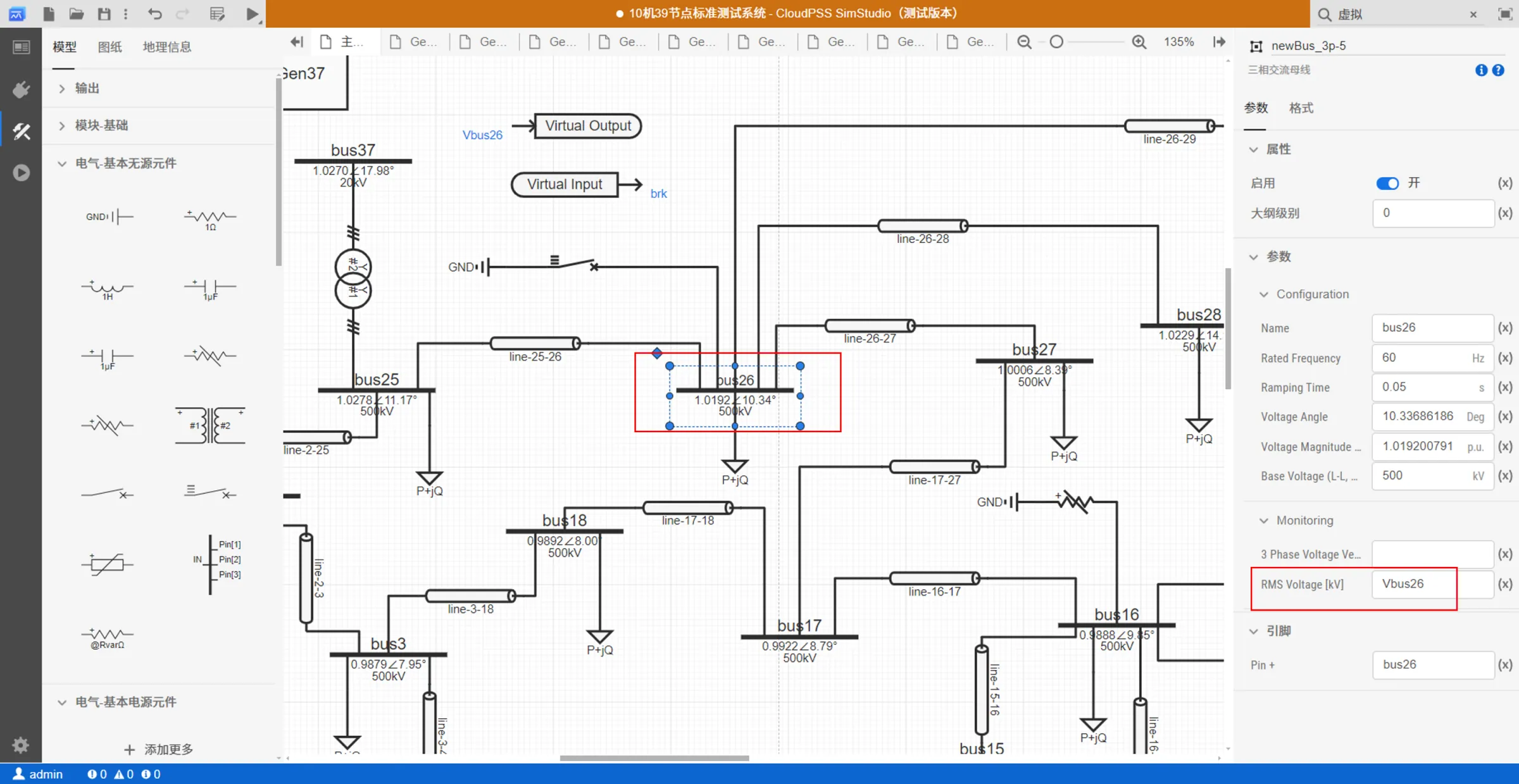Screen dimensions: 1519x784
Task: Toggle (x) expression for Pin +
Action: coord(1505,664)
